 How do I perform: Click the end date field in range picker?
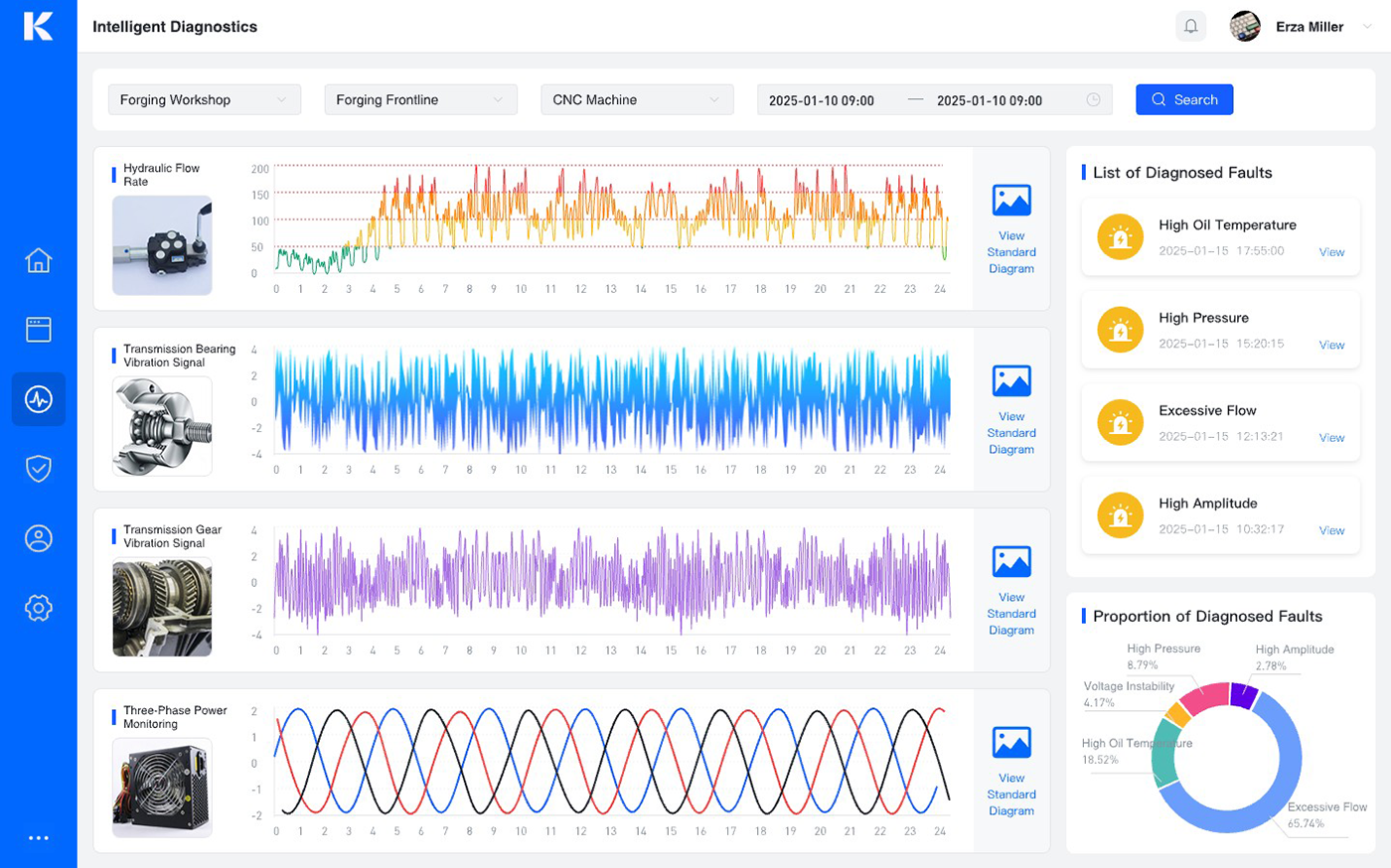point(990,100)
